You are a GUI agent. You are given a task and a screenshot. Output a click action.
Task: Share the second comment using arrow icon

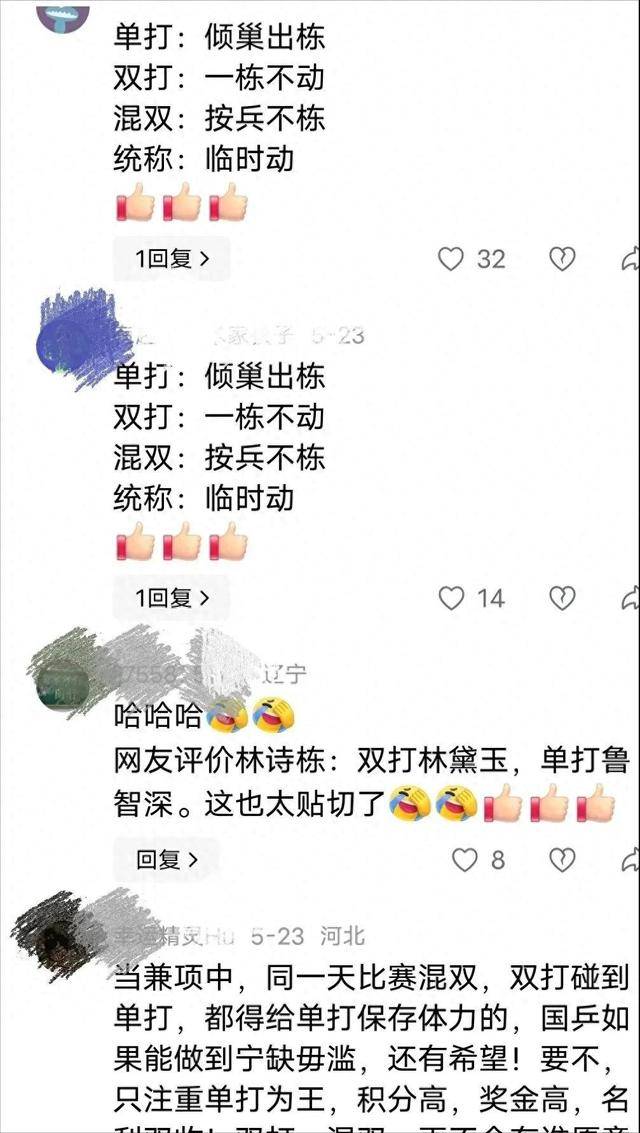[631, 598]
